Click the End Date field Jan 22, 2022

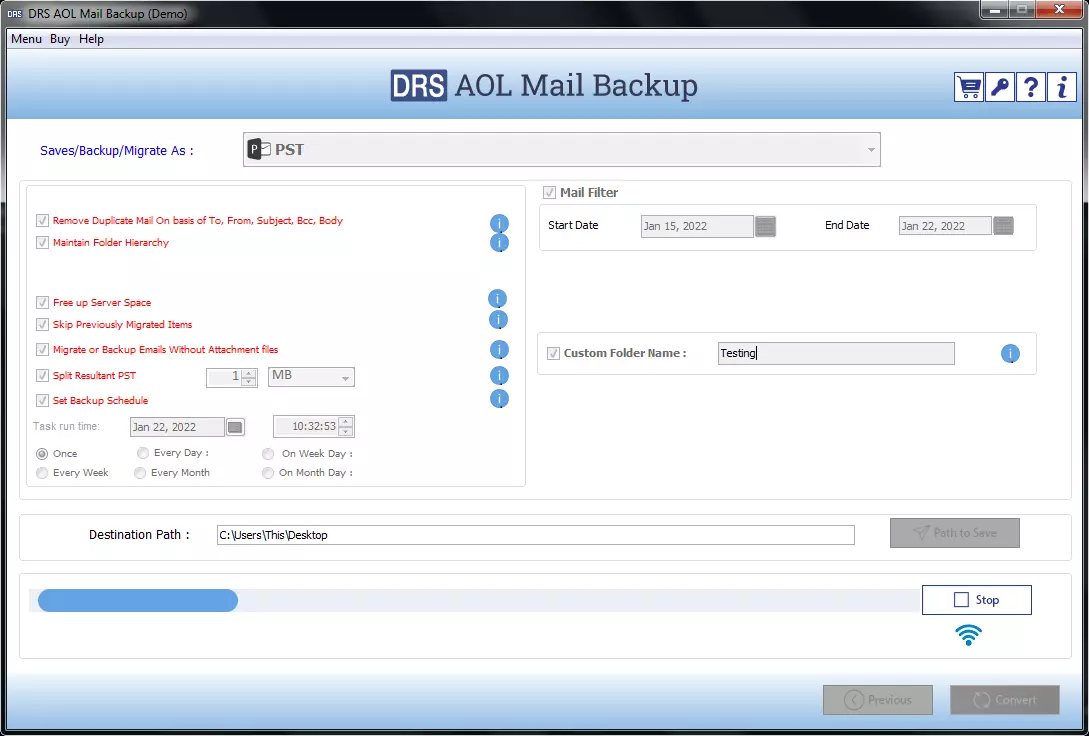click(945, 226)
